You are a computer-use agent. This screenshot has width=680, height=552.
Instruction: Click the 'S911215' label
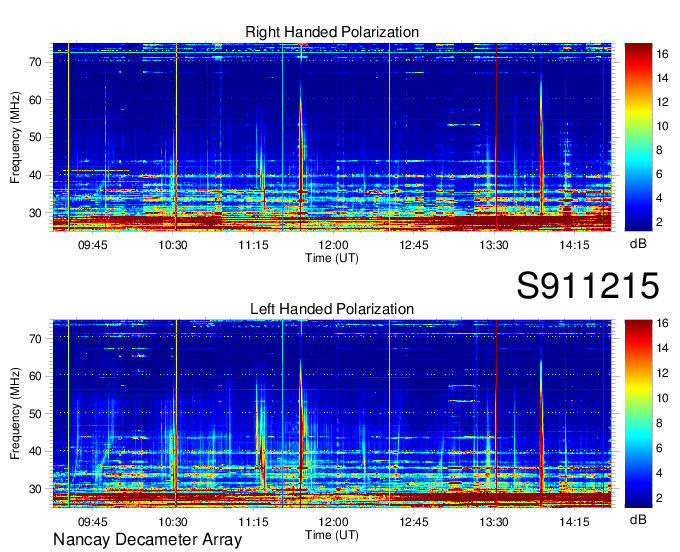pos(588,286)
